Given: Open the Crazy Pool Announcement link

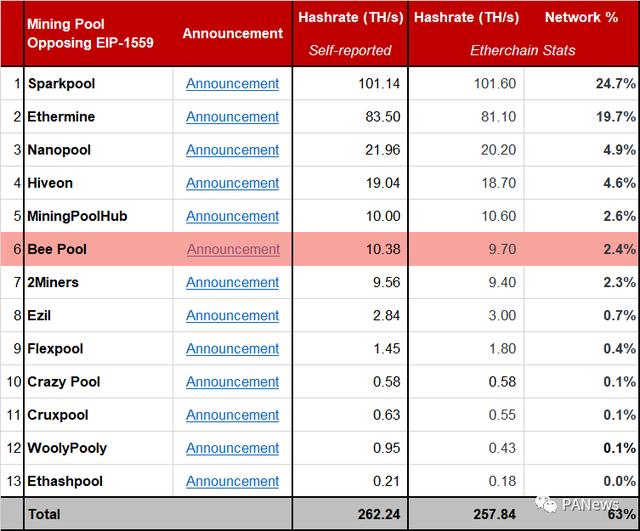Looking at the screenshot, I should tap(232, 382).
